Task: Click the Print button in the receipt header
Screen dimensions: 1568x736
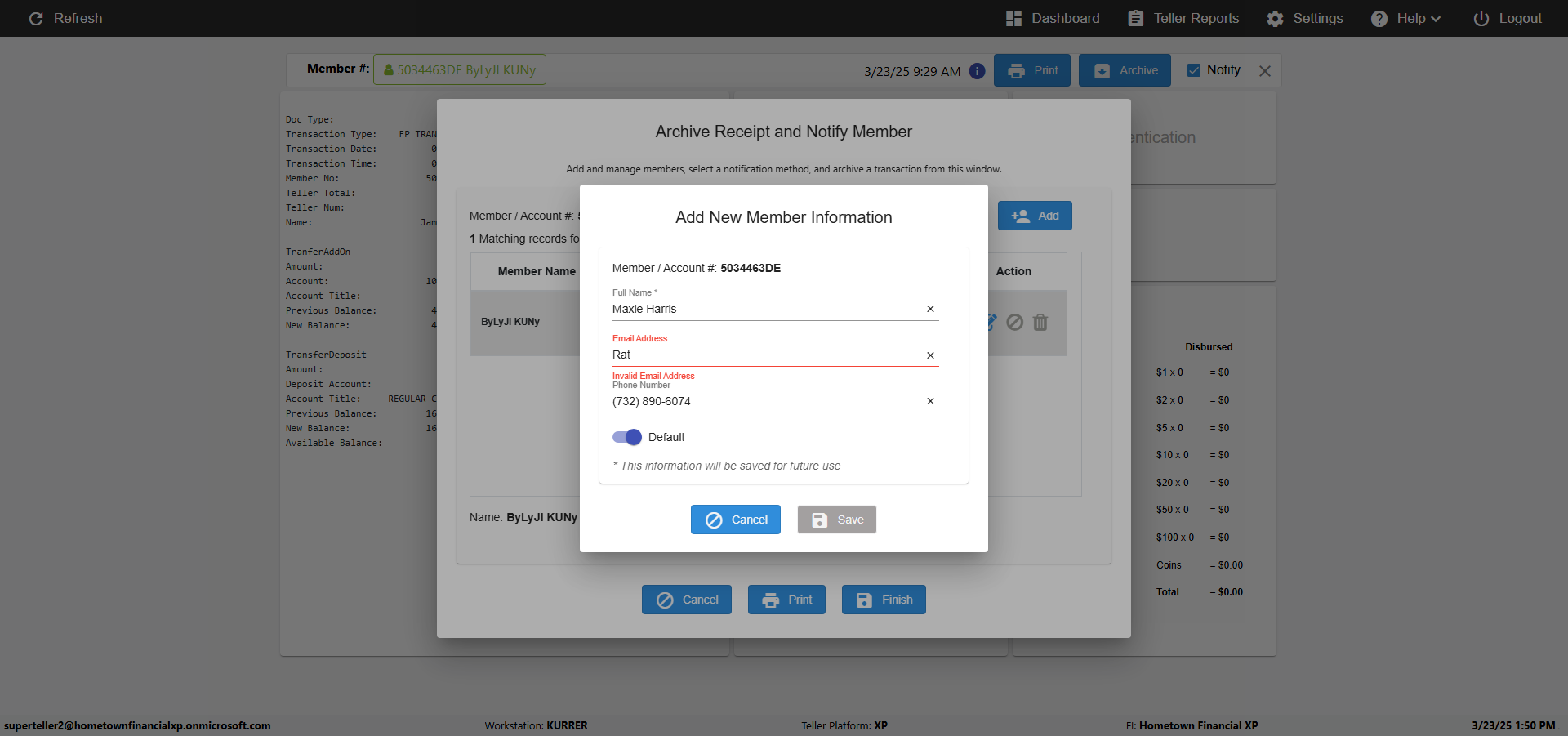Action: coord(1032,70)
